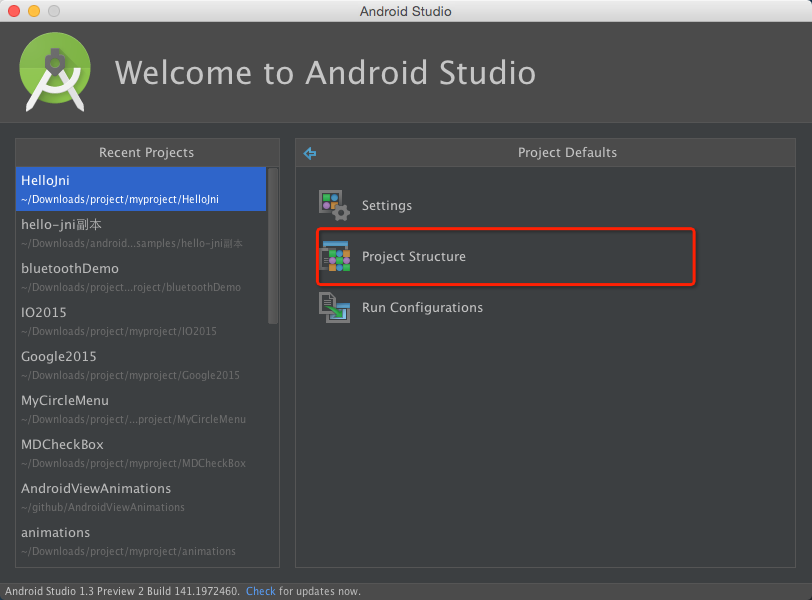Viewport: 812px width, 600px height.
Task: Open Project Structure option
Action: point(413,256)
